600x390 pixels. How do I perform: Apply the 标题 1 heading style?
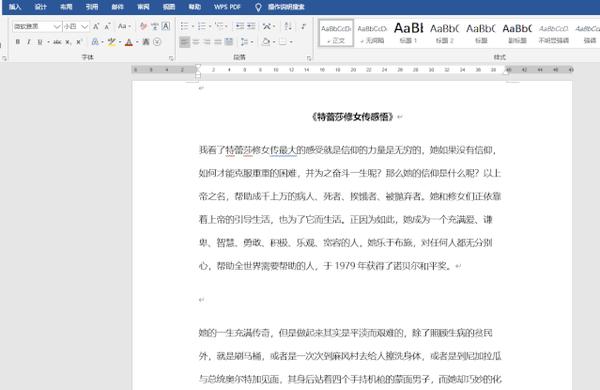pos(408,33)
